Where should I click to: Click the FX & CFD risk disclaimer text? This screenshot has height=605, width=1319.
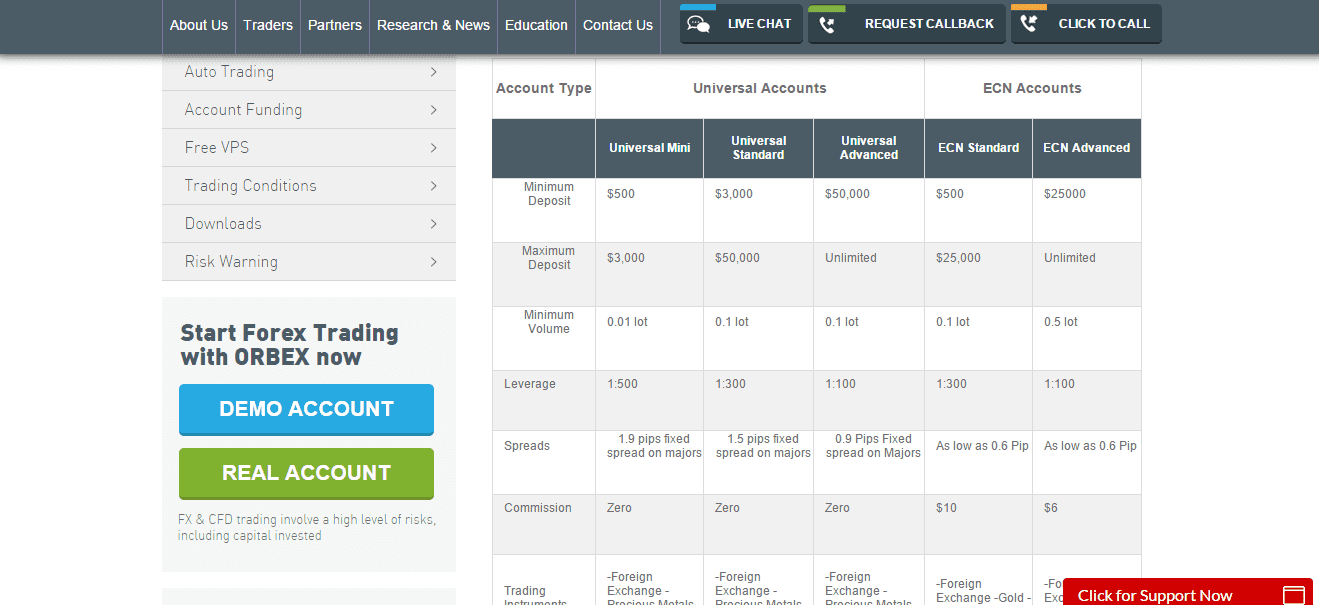pos(307,528)
